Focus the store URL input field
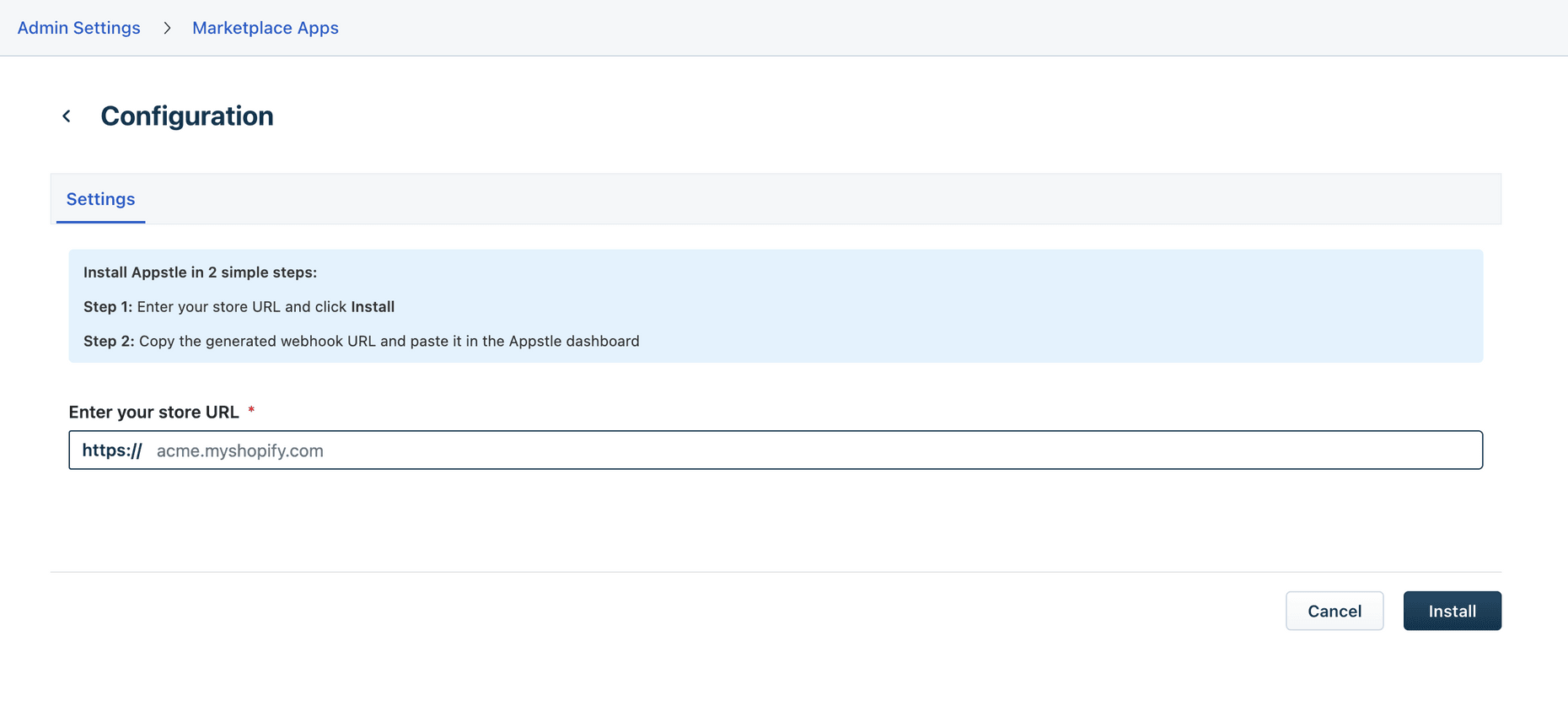 (809, 450)
